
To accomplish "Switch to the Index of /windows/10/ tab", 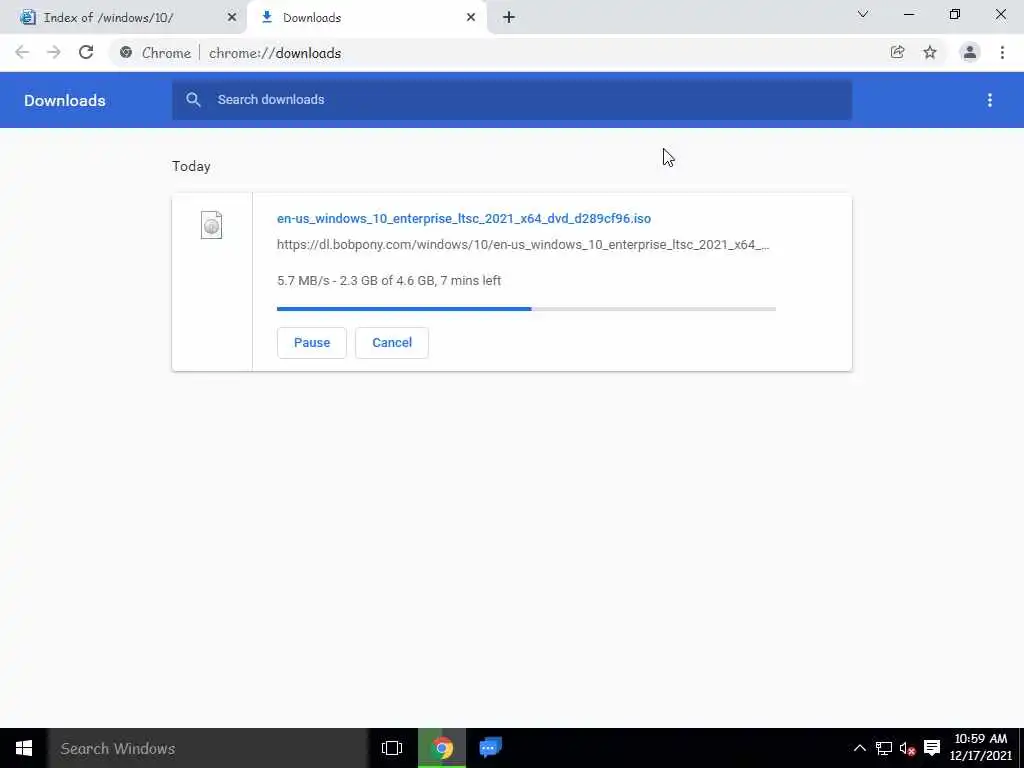I will [x=123, y=18].
